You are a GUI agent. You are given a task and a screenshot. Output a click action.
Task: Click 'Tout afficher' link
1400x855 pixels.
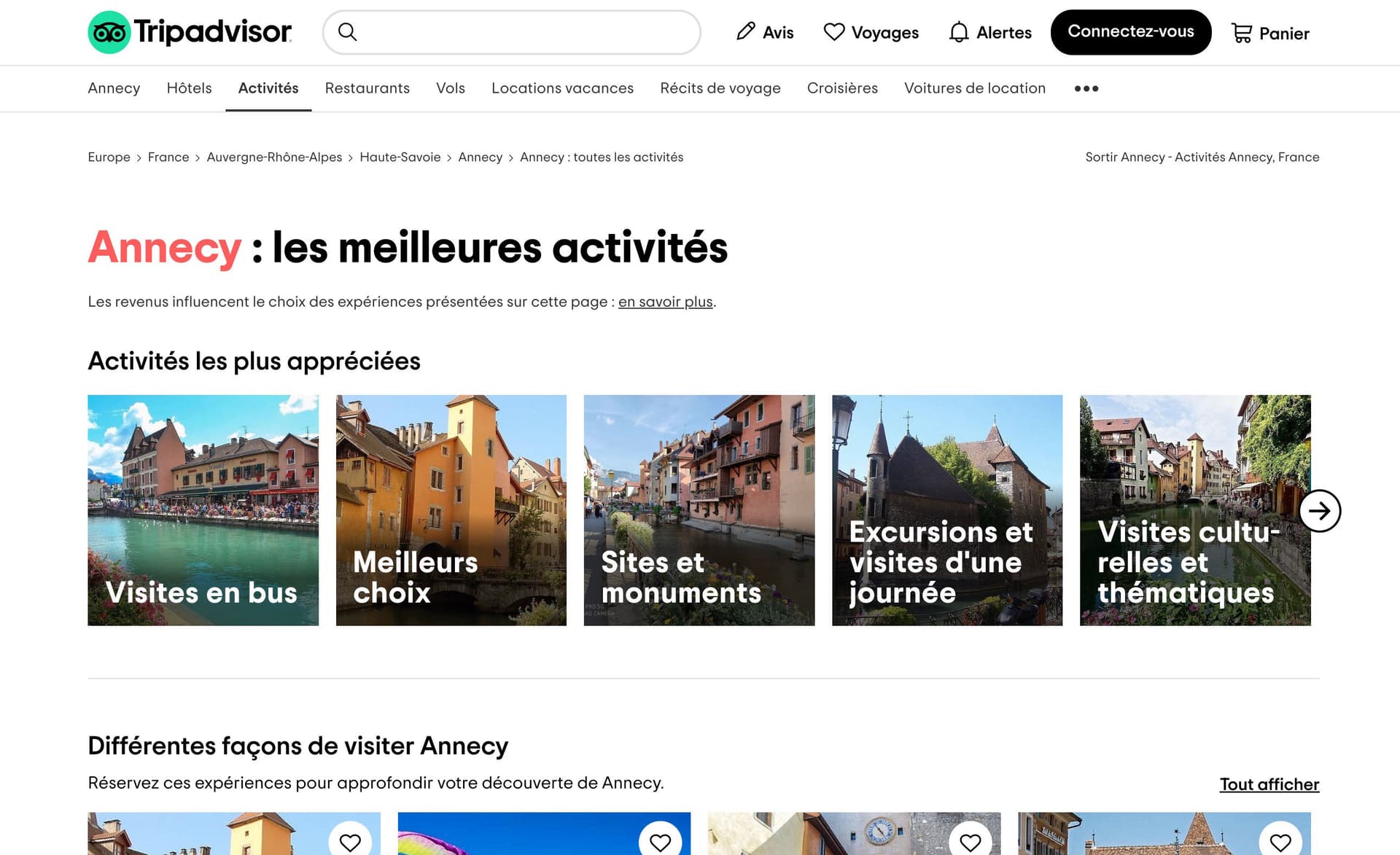tap(1269, 784)
